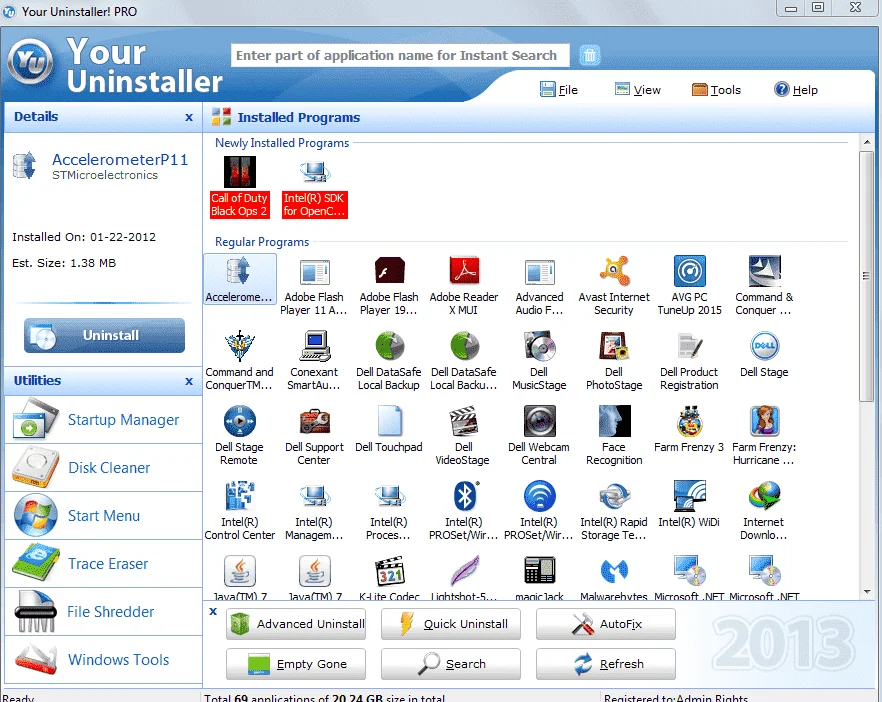Select Dell Stage Remote icon
The image size is (882, 702).
coord(239,436)
